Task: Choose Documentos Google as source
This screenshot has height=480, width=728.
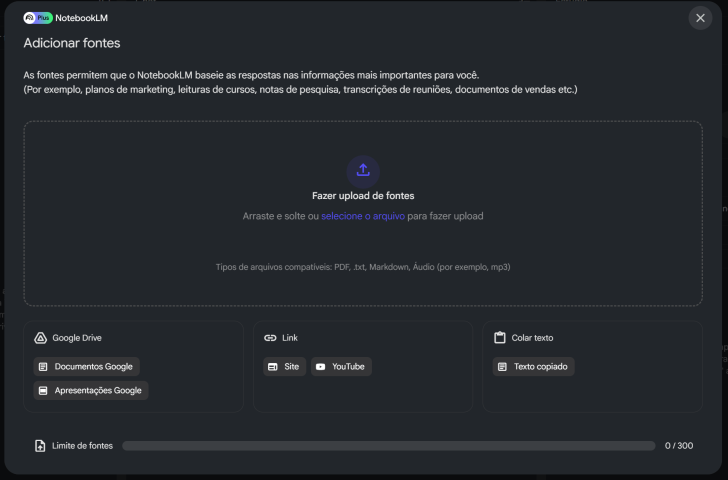Action: click(86, 367)
